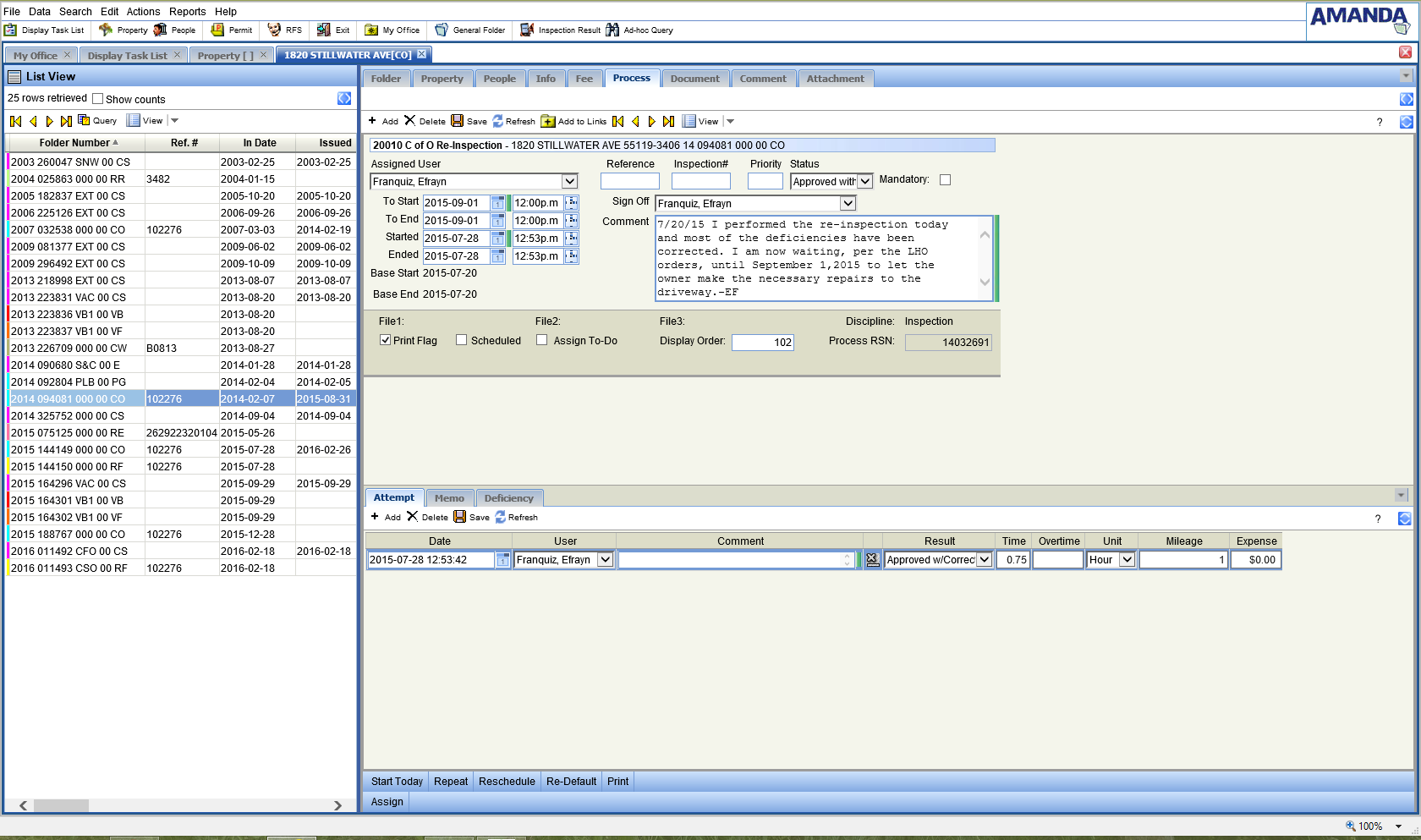The image size is (1421, 840).
Task: Expand the Result dropdown in Attempt row
Action: pos(984,559)
